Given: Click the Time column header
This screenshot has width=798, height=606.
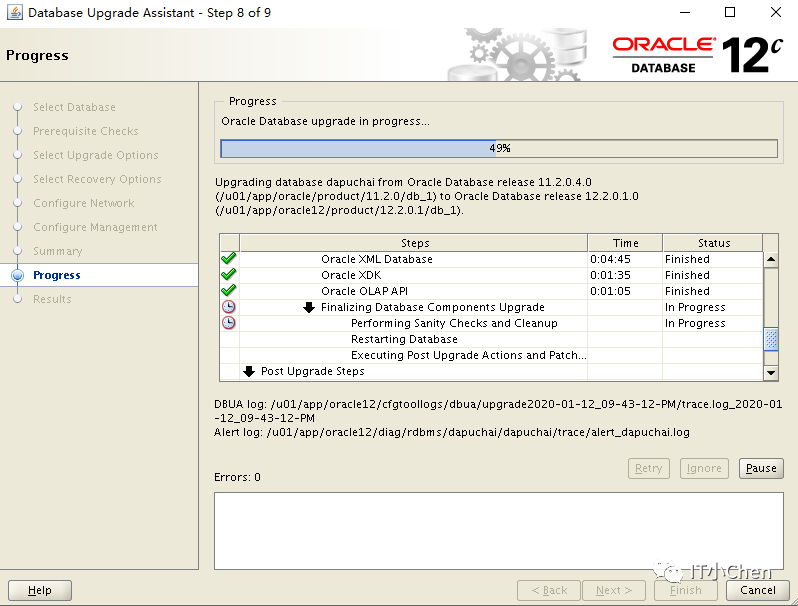Looking at the screenshot, I should click(625, 243).
